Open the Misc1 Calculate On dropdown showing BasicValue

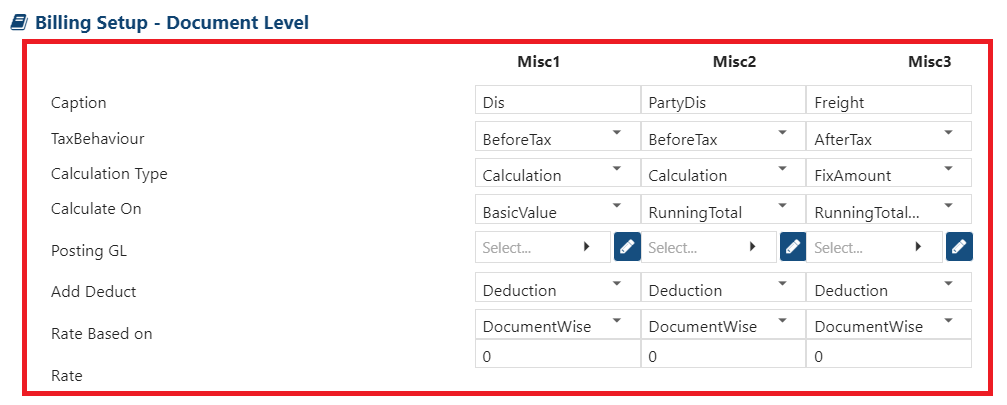coord(557,209)
